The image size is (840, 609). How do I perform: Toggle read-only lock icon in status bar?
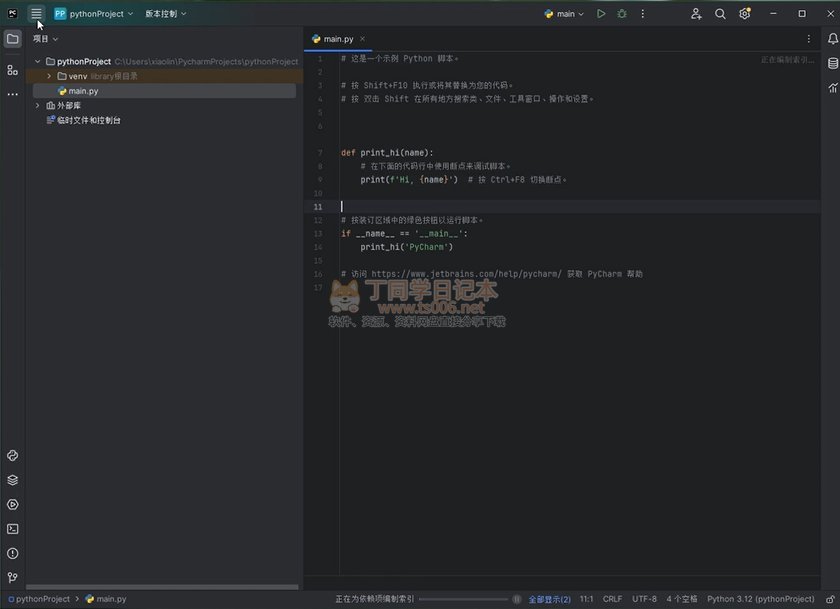827,599
